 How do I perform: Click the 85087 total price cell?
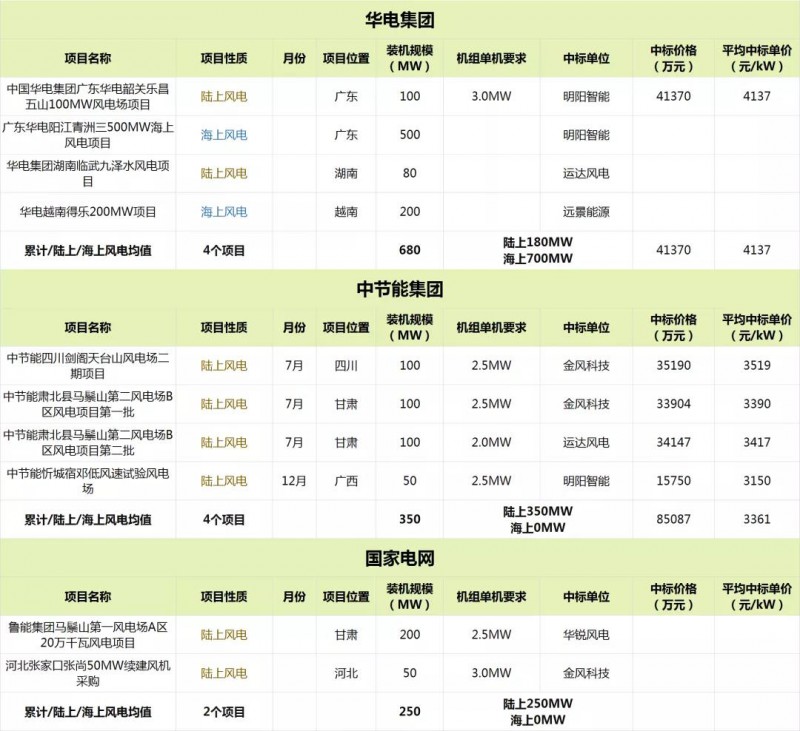tap(670, 519)
